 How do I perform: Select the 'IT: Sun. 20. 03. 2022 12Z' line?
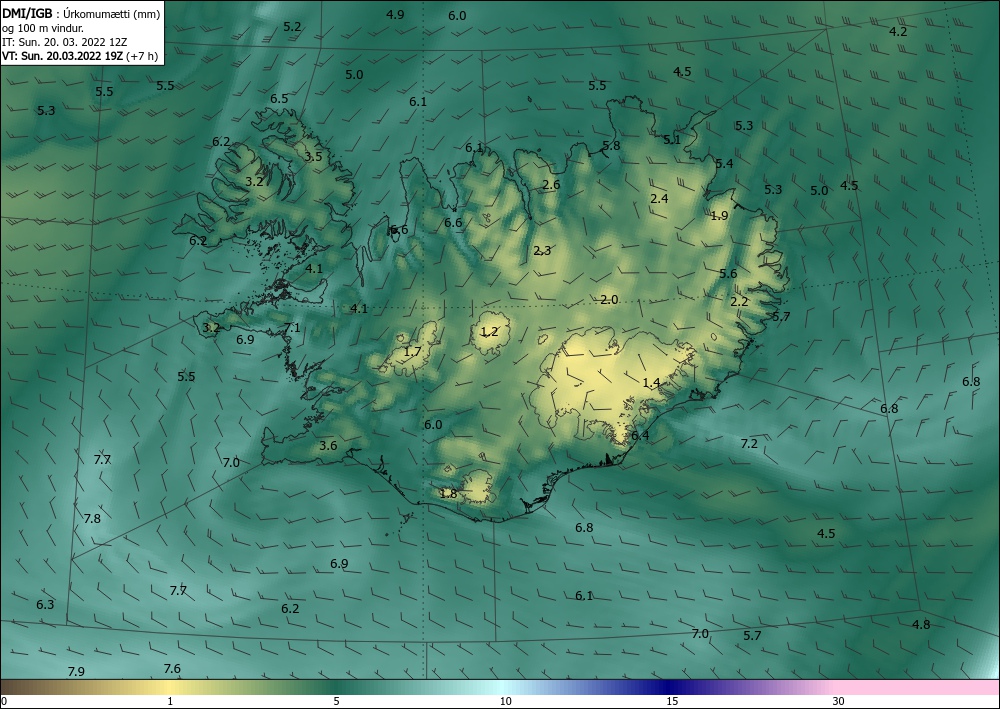click(x=64, y=42)
